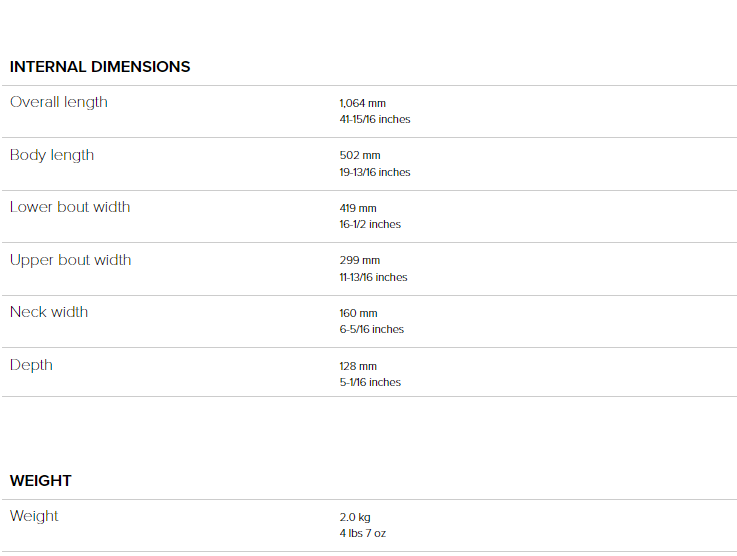This screenshot has width=737, height=556.
Task: Click the 2.0 kg weight value
Action: (x=355, y=517)
